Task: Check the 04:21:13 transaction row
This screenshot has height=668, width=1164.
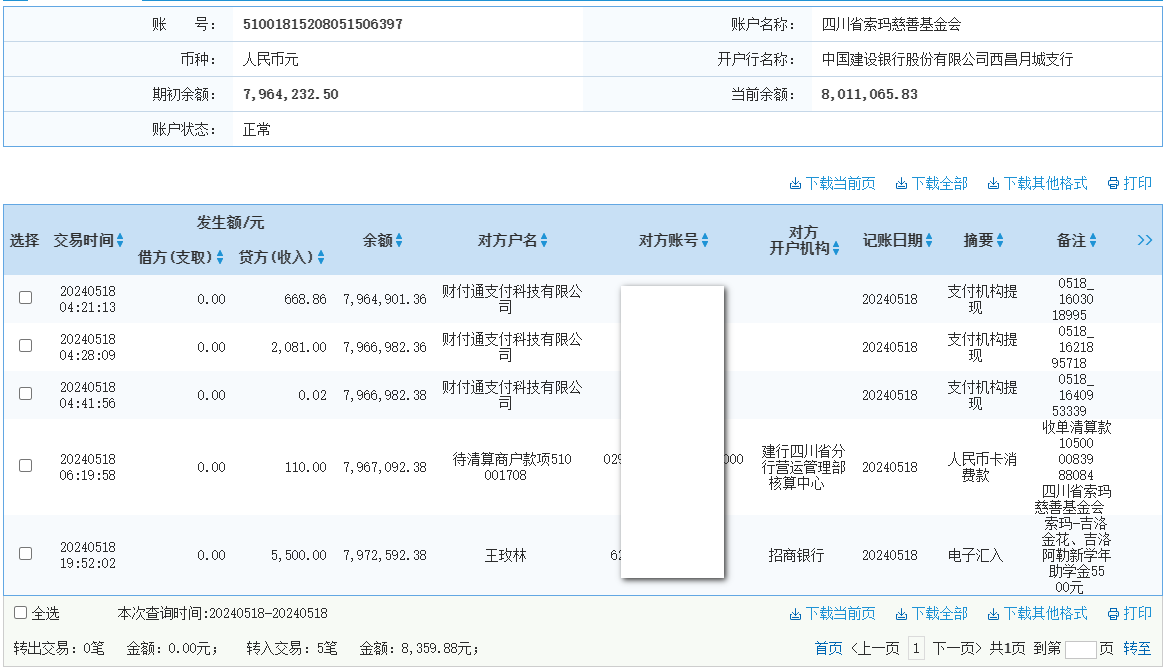Action: (25, 298)
